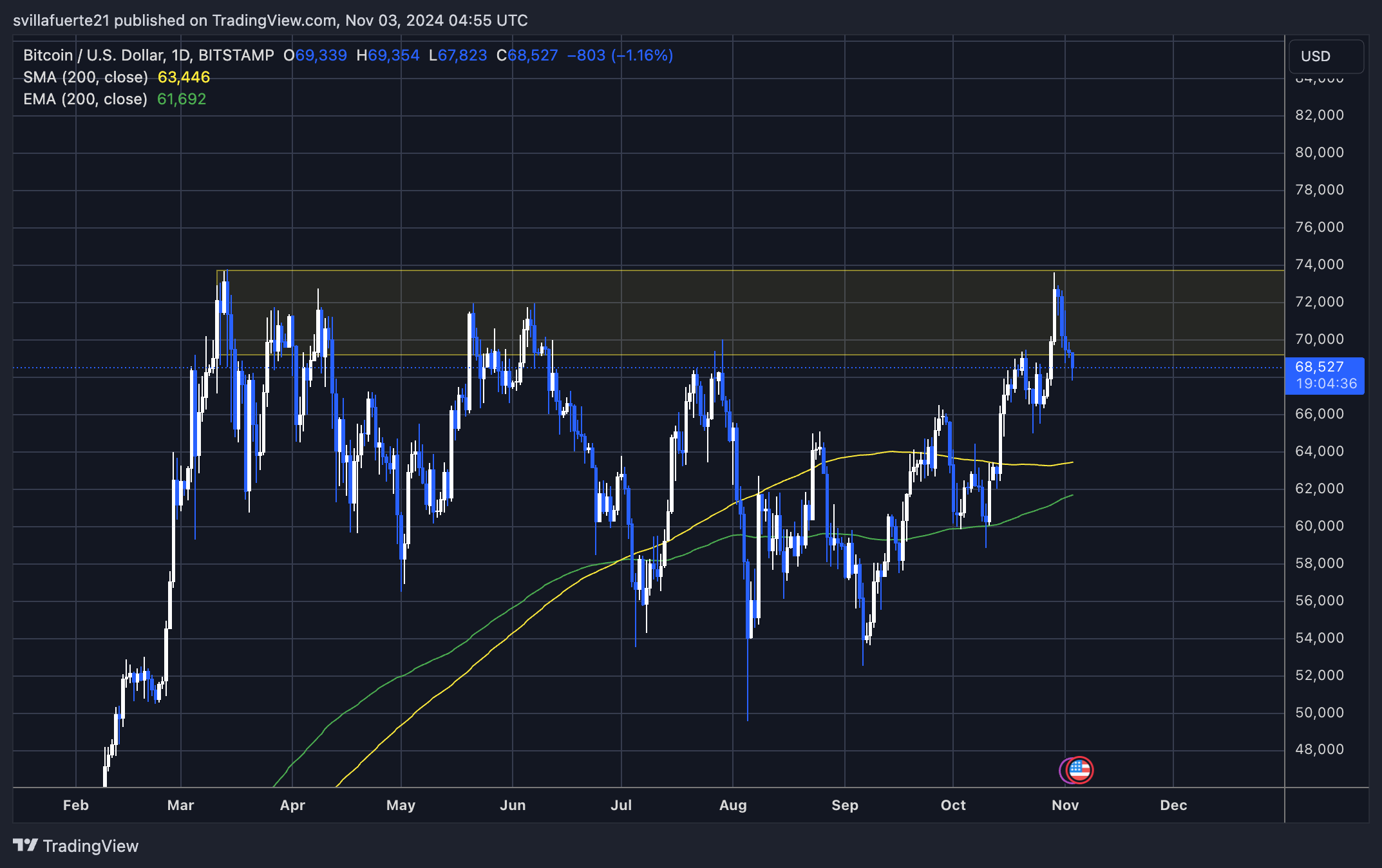The image size is (1382, 868).
Task: Open svillafuerte21 profile link in header
Action: tap(62, 20)
